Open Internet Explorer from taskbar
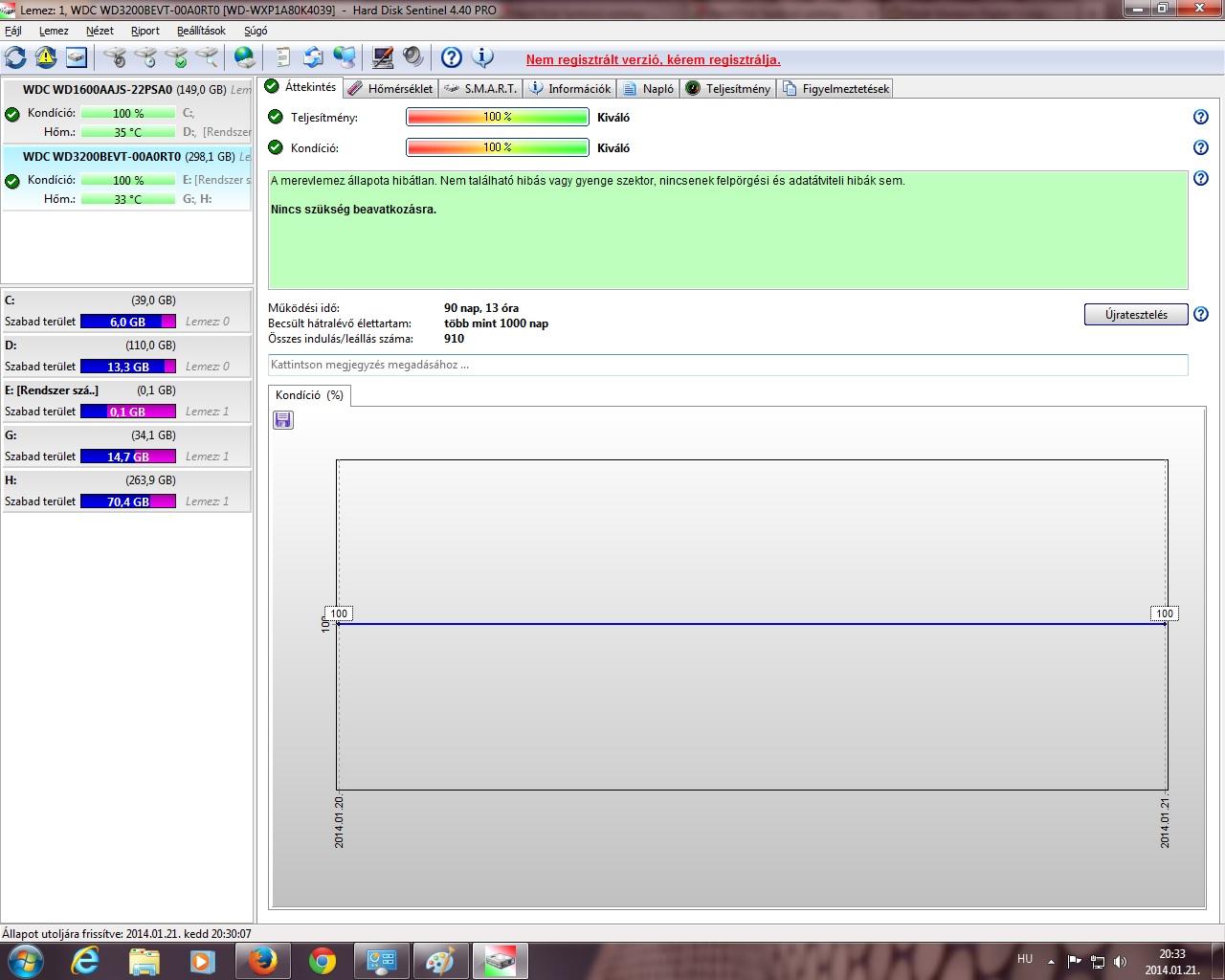The width and height of the screenshot is (1225, 980). tap(85, 961)
